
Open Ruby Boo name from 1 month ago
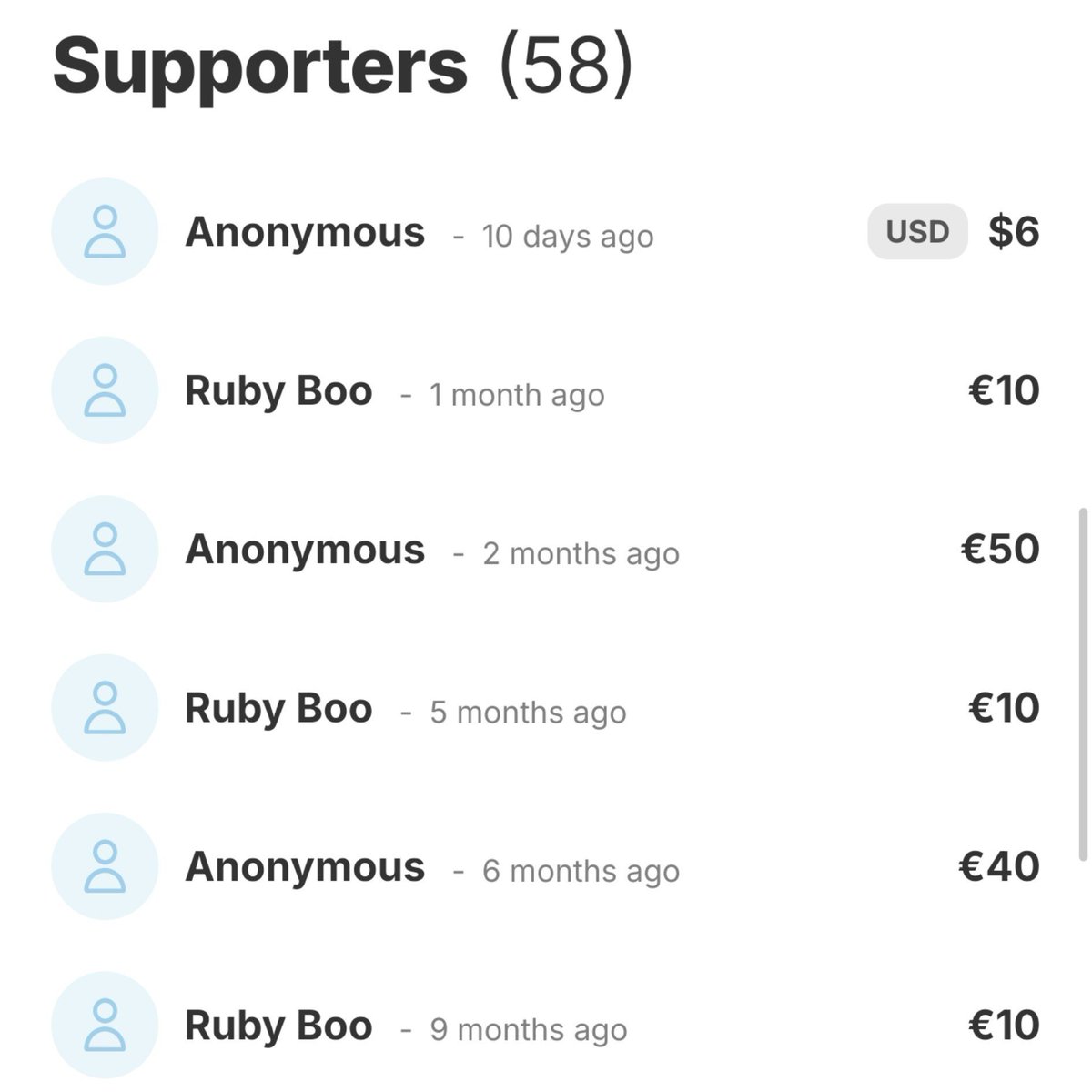(278, 392)
